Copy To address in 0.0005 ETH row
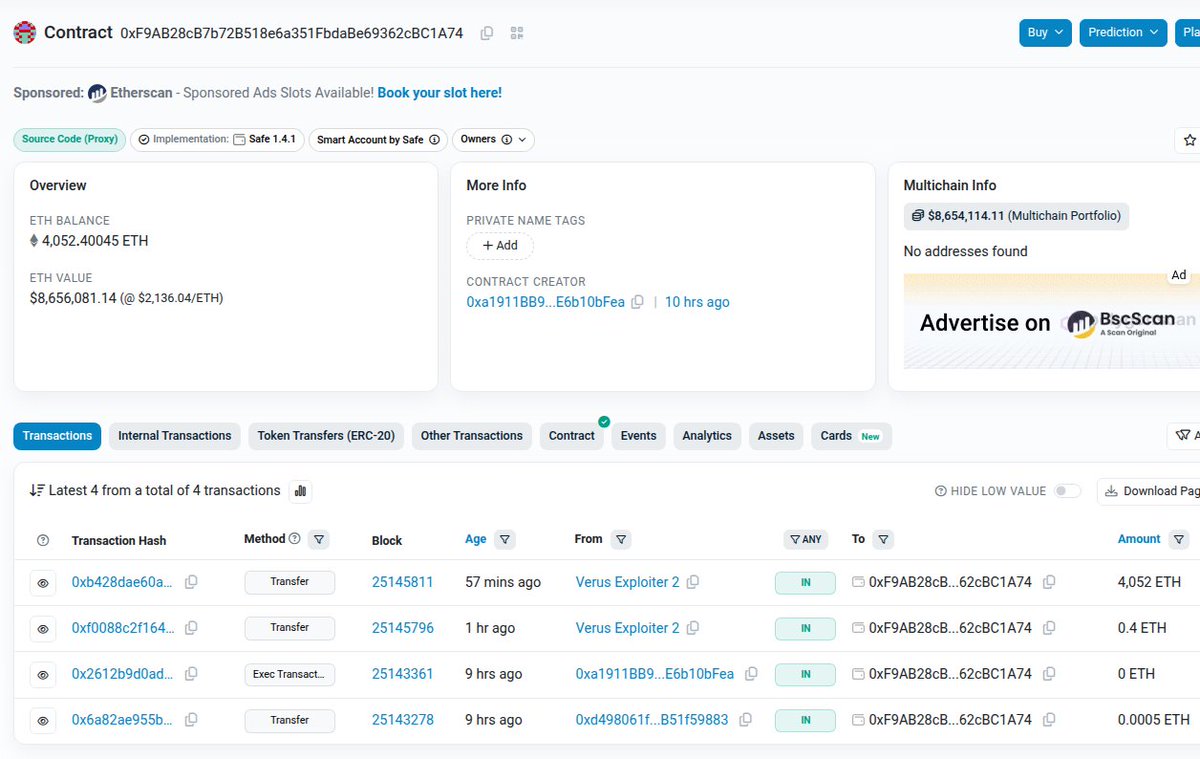The image size is (1200, 759). coord(1049,720)
